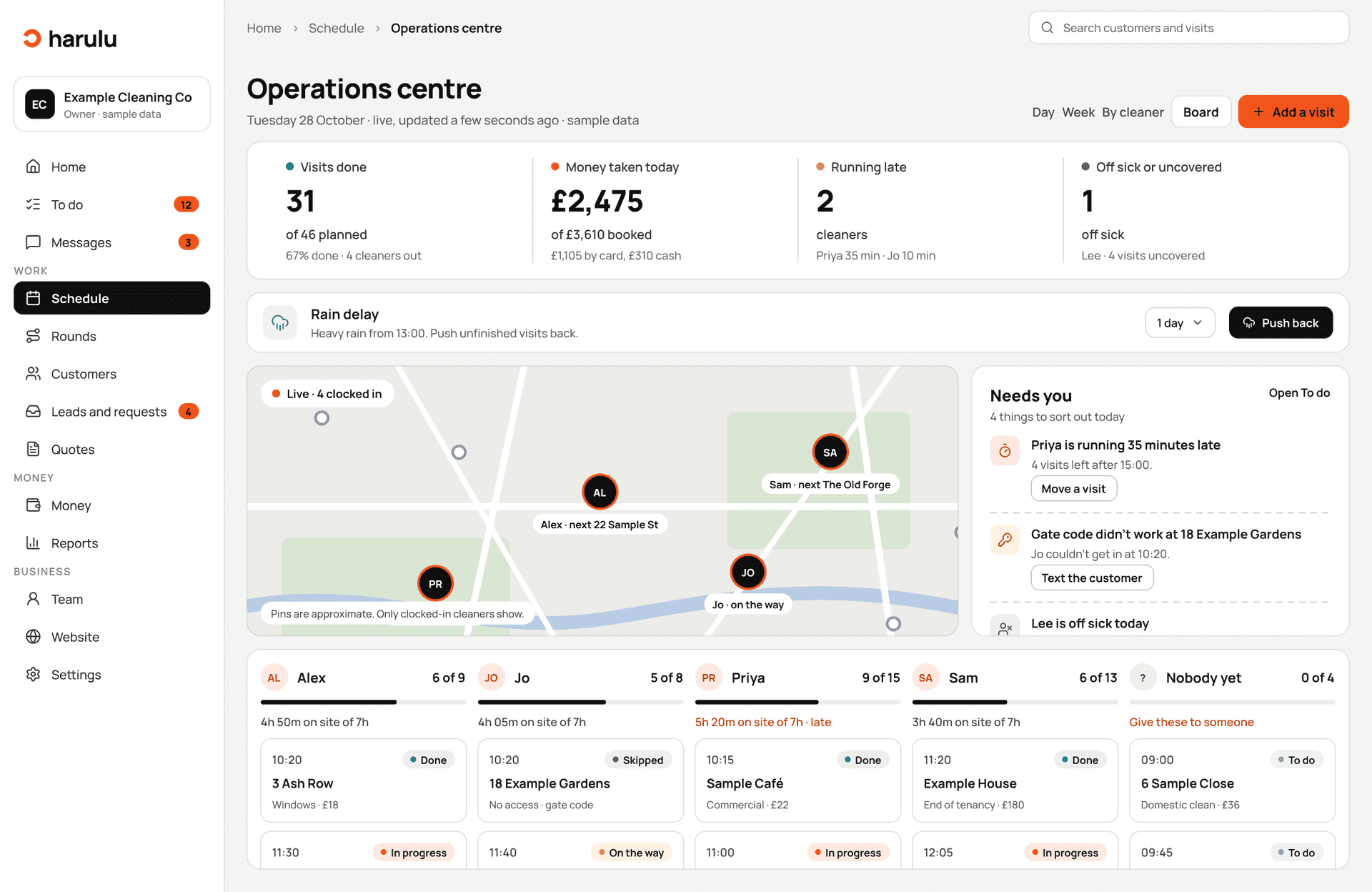Viewport: 1372px width, 892px height.
Task: Click Give these to someone link
Action: (x=1191, y=722)
